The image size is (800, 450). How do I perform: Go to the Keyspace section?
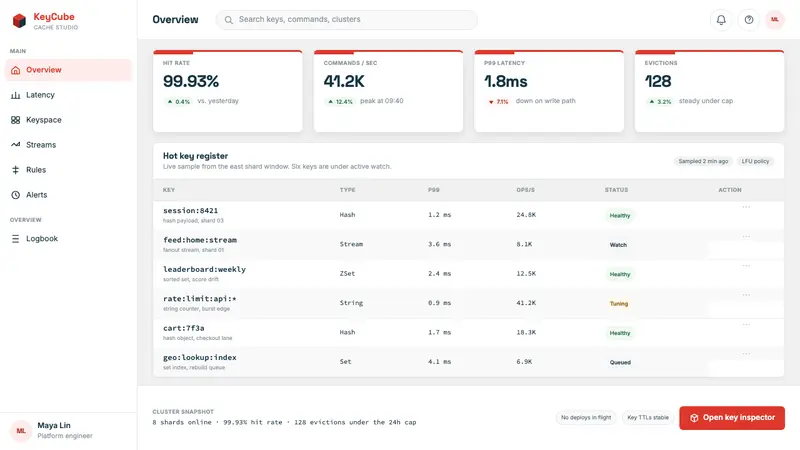click(x=68, y=120)
